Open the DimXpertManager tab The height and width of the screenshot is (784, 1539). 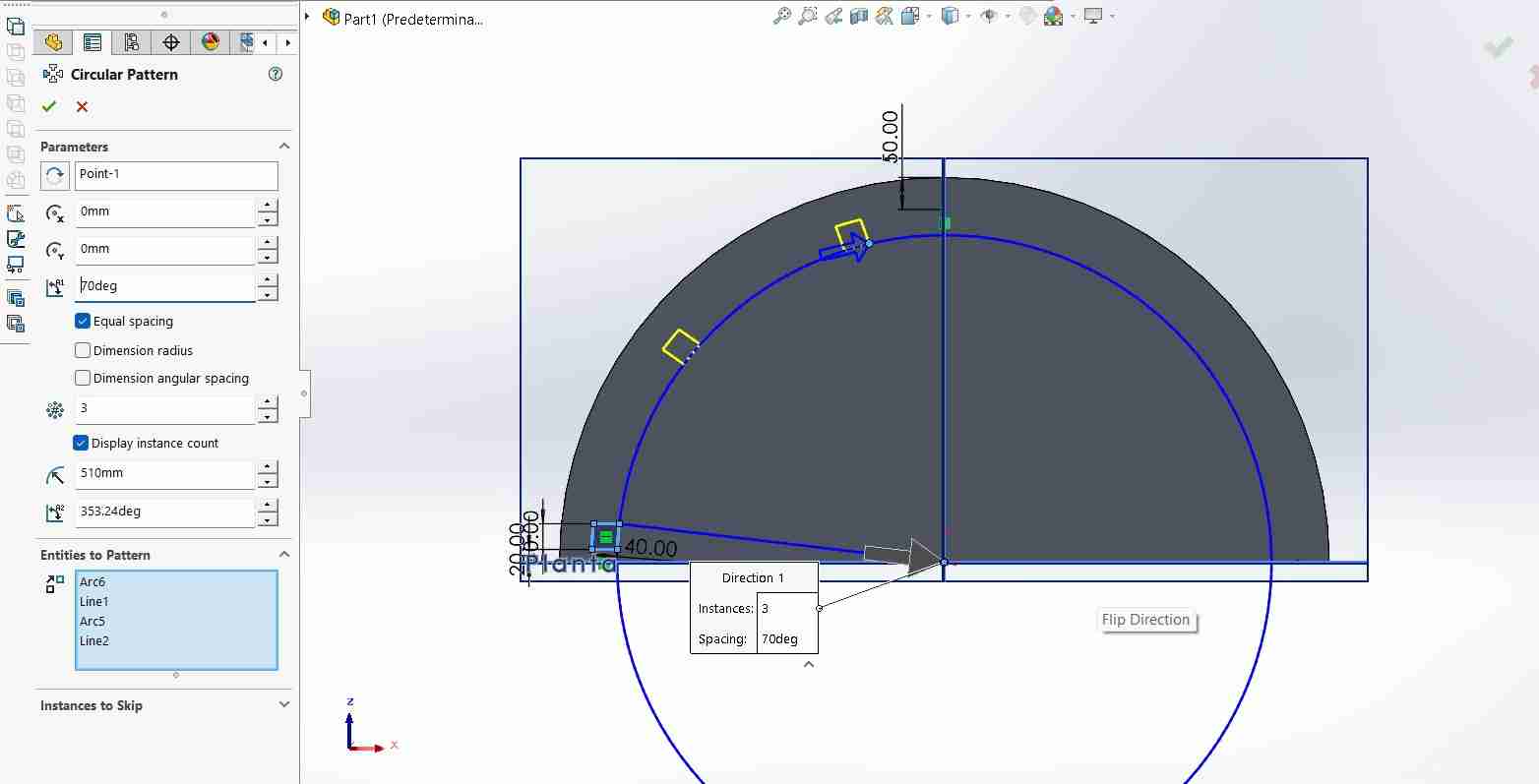(171, 42)
